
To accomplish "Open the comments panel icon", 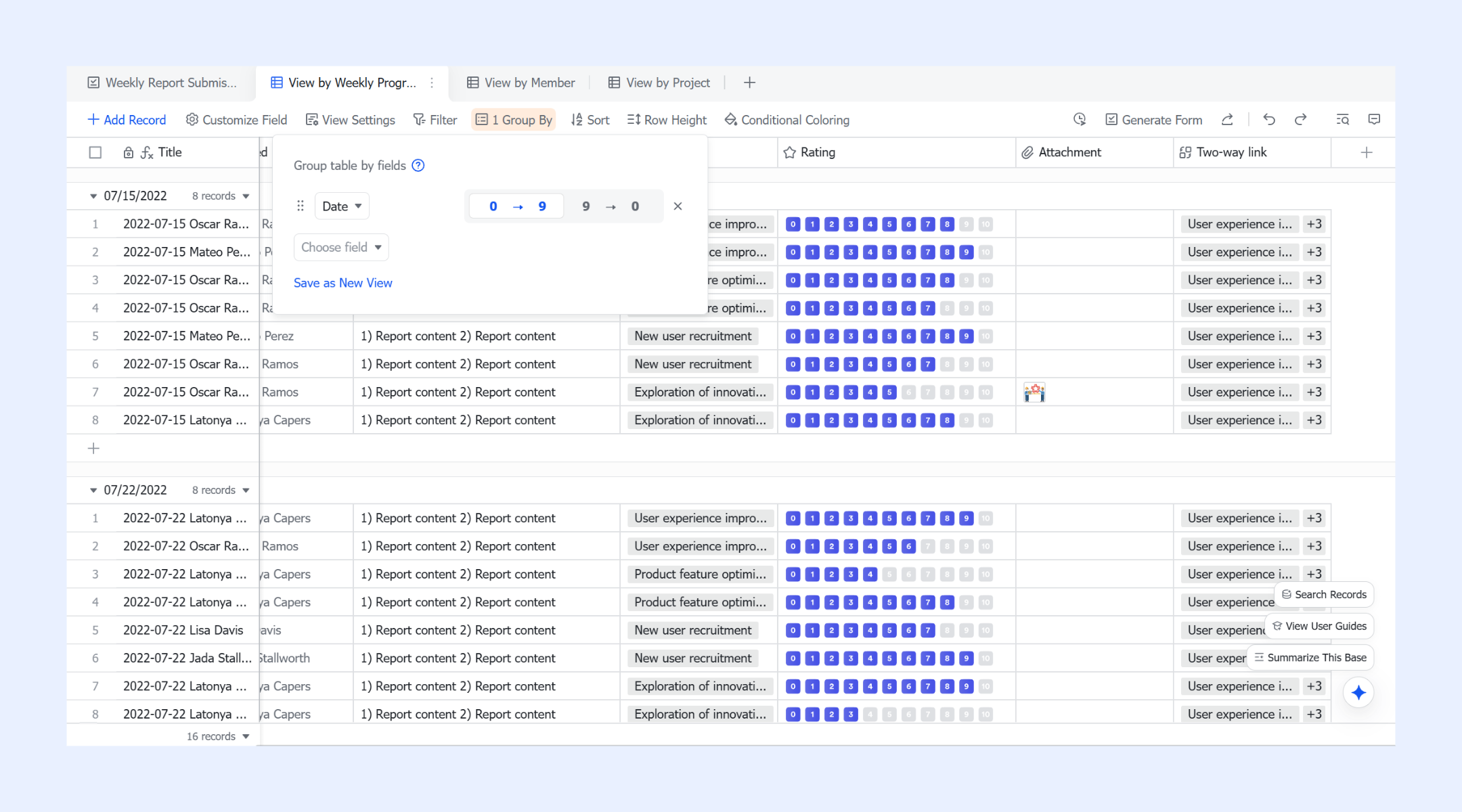I will coord(1374,120).
